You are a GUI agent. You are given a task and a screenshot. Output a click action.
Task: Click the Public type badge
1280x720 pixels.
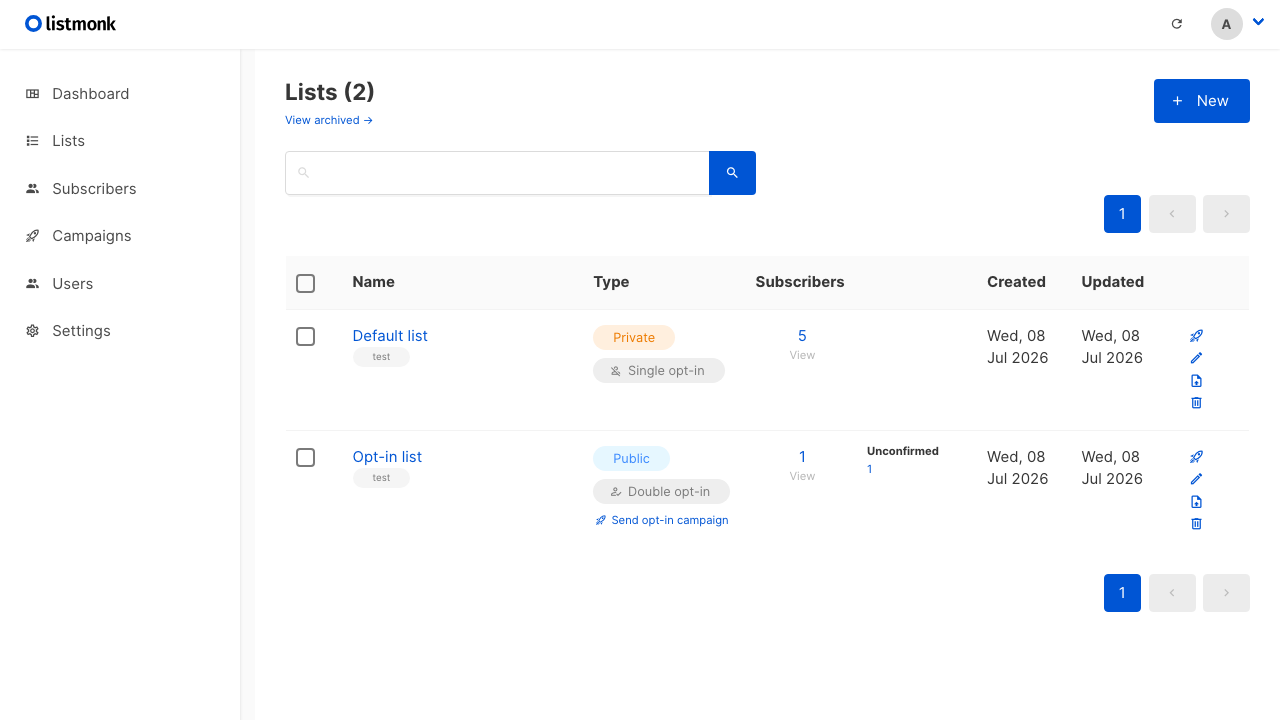(x=631, y=459)
